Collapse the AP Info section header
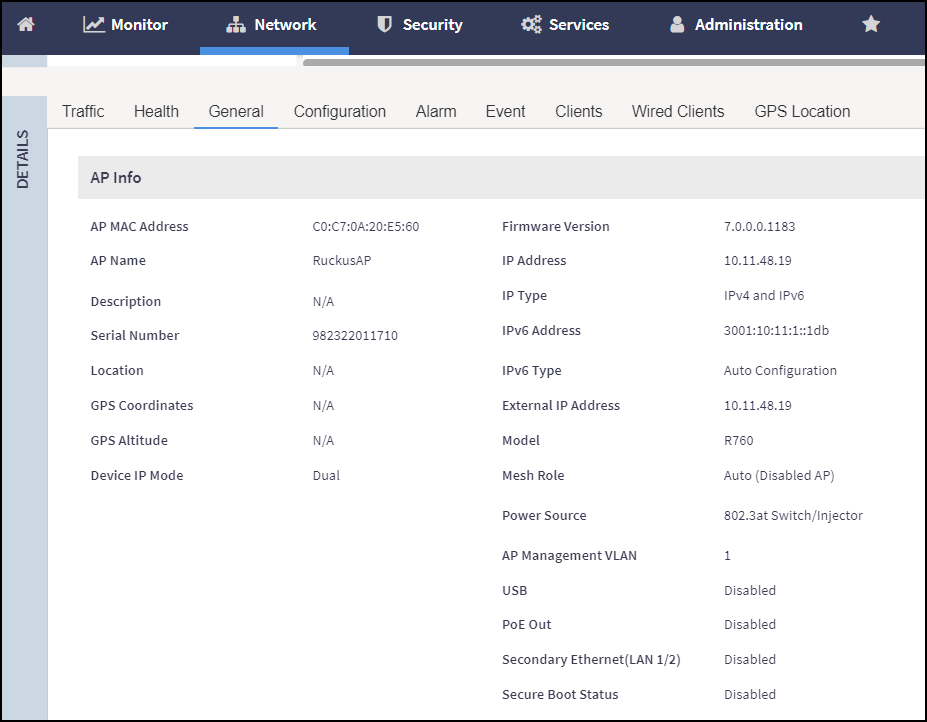927x722 pixels. [501, 177]
